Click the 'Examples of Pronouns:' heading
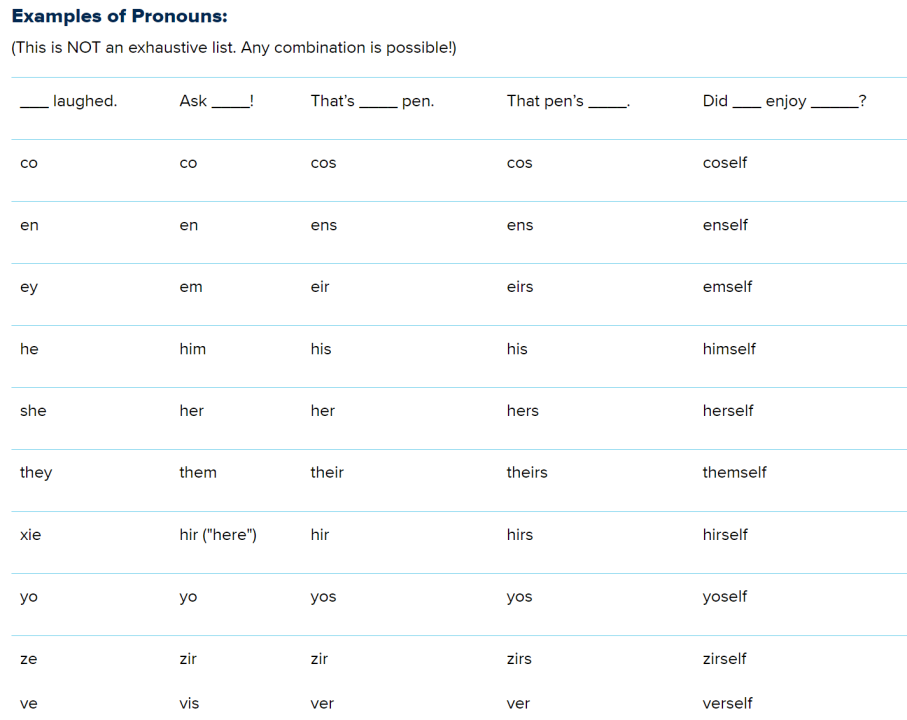Image resolution: width=907 pixels, height=720 pixels. tap(119, 17)
